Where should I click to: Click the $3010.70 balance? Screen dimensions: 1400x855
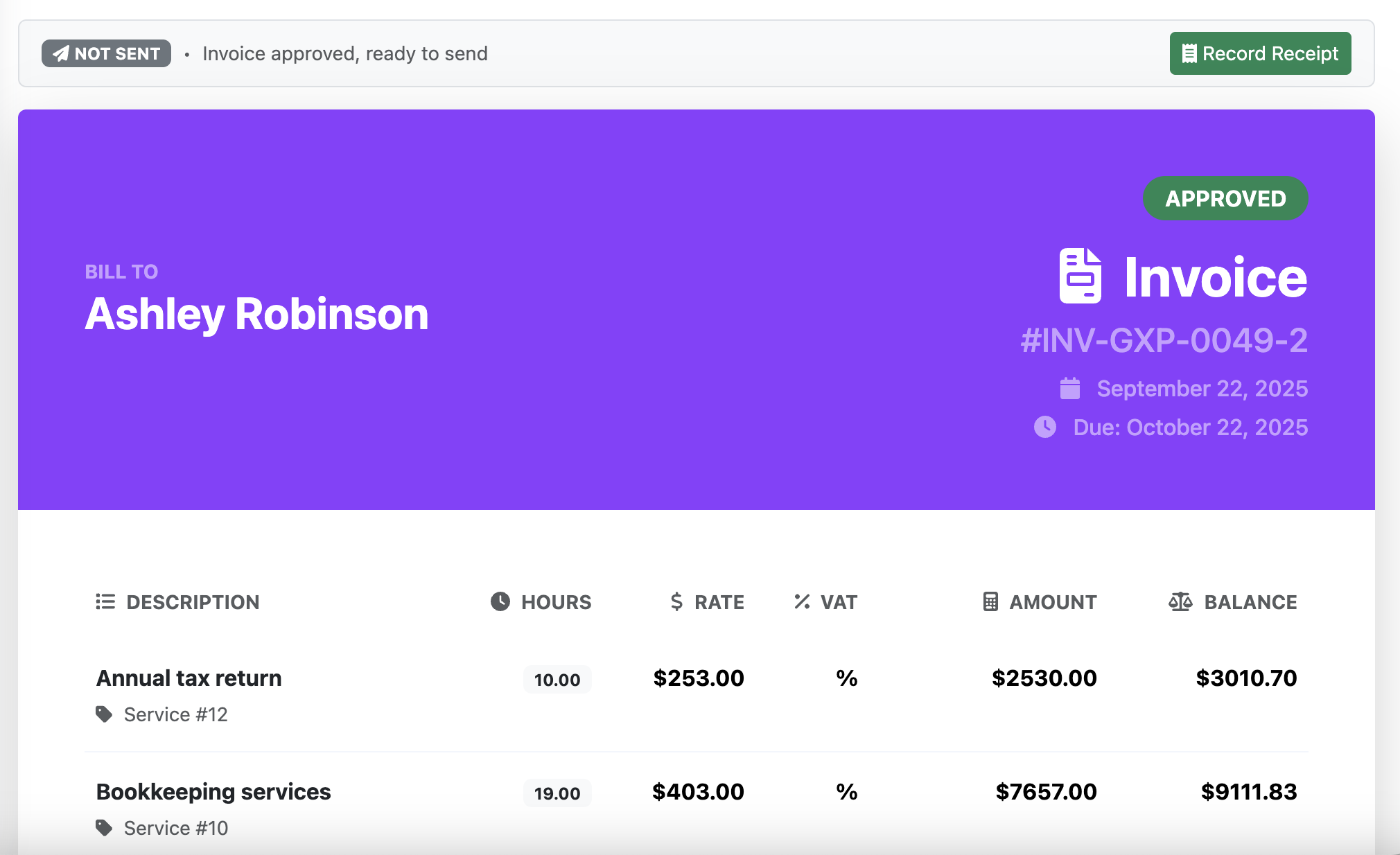(1246, 678)
